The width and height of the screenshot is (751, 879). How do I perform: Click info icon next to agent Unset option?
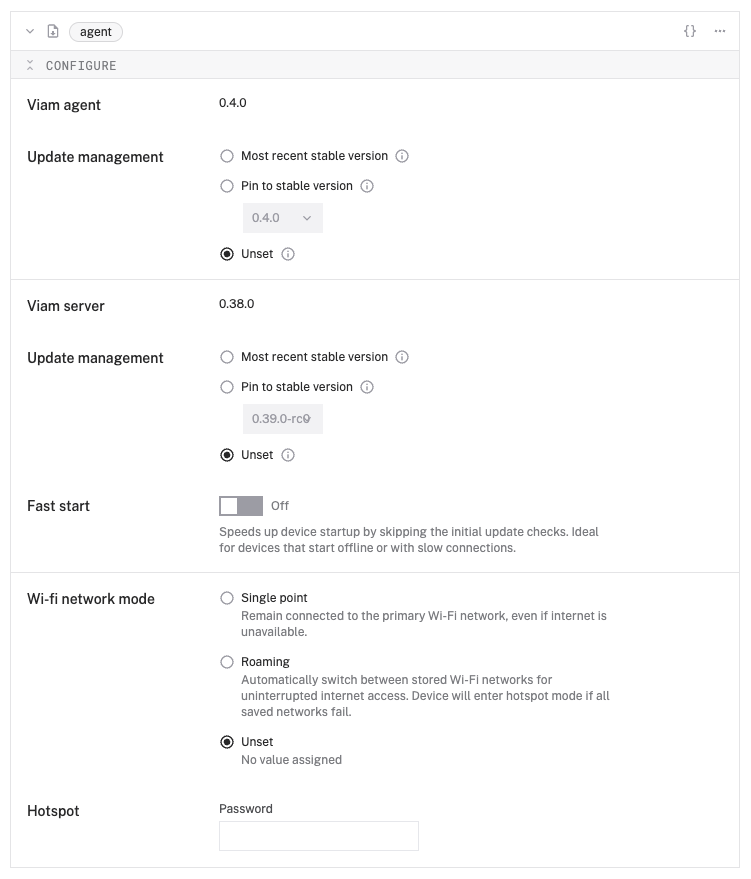click(288, 254)
